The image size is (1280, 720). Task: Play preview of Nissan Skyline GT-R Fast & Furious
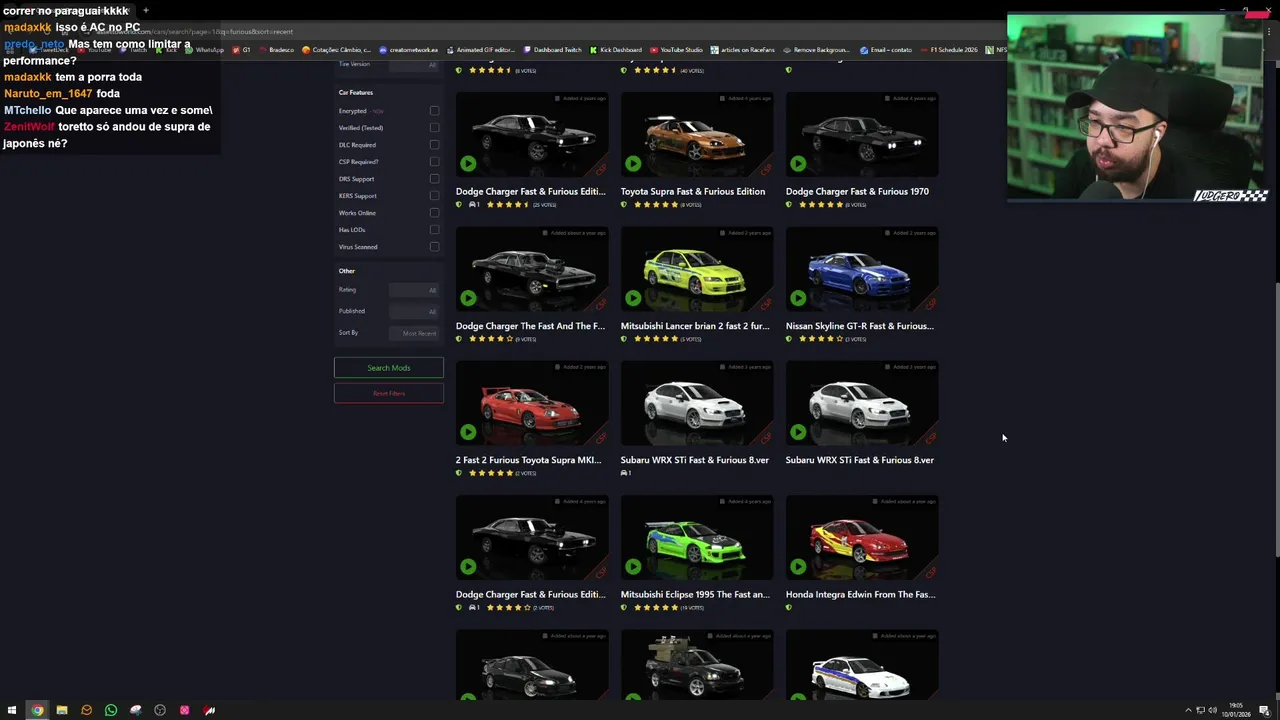(798, 297)
